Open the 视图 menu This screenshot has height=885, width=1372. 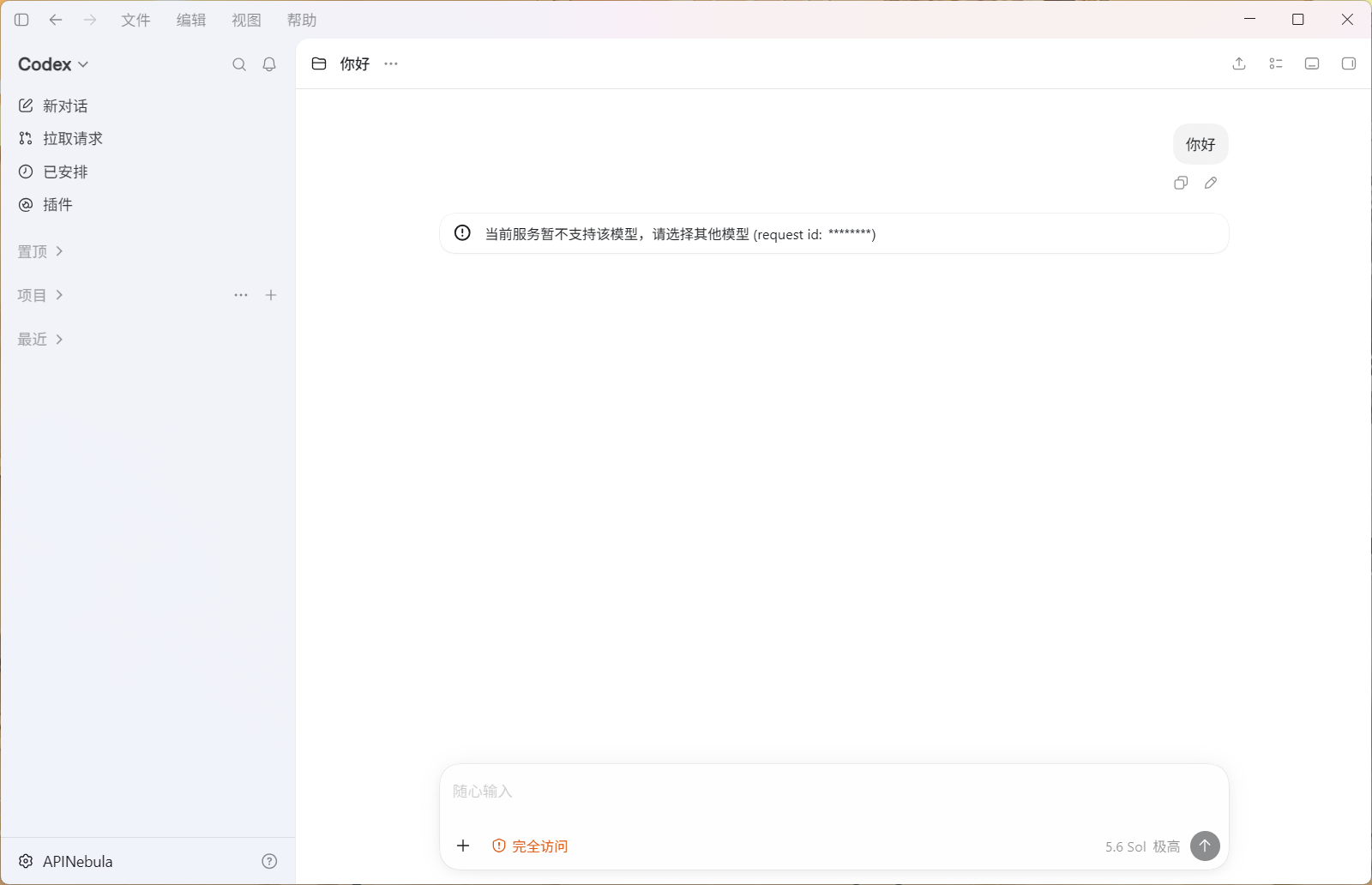point(246,20)
